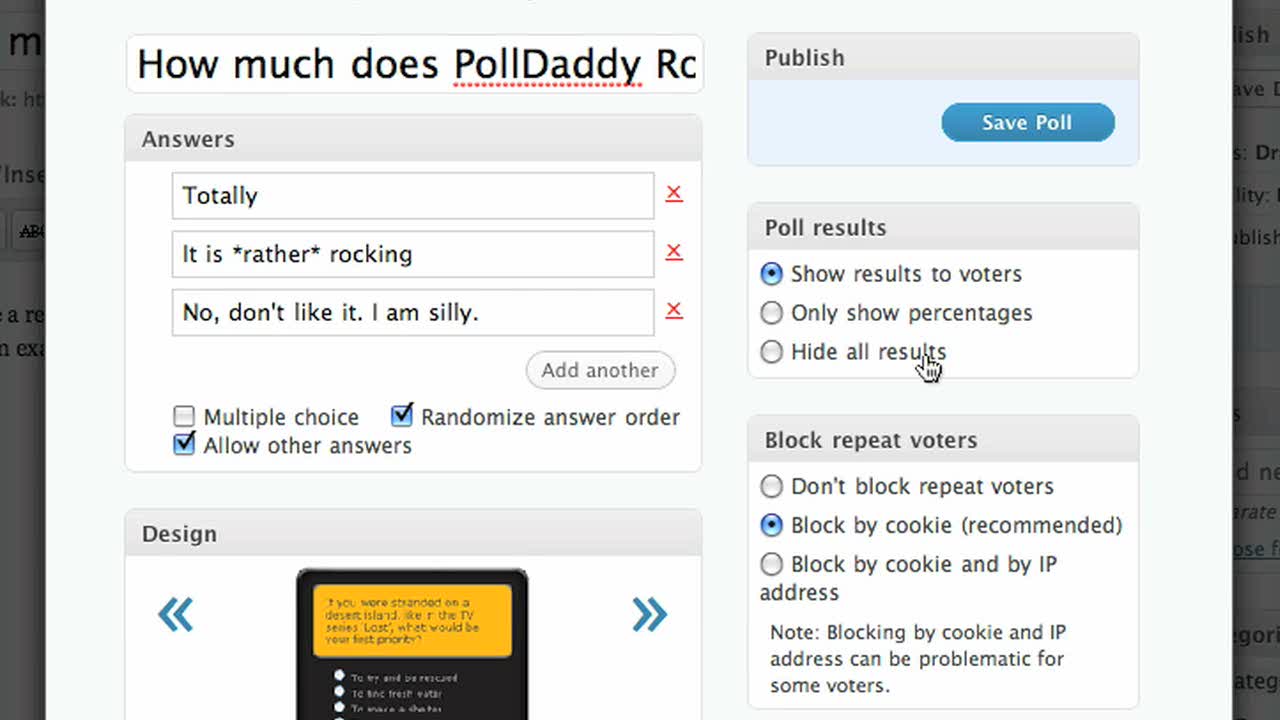Choose "Hide all results" option
Image resolution: width=1280 pixels, height=720 pixels.
(x=771, y=351)
